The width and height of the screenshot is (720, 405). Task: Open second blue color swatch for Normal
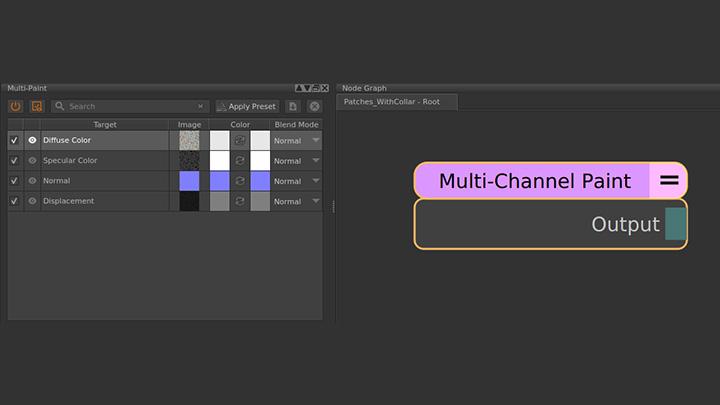260,181
